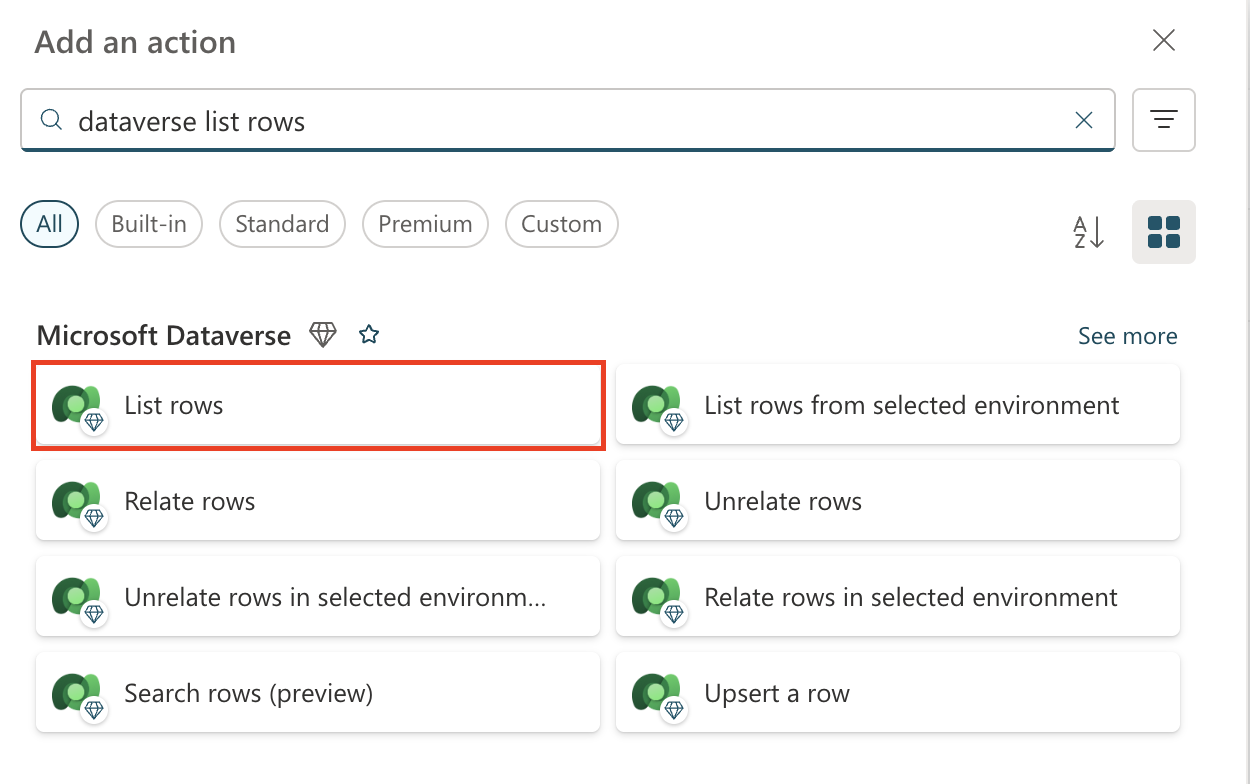The image size is (1250, 784).
Task: Switch to the Custom filter pill
Action: click(561, 224)
